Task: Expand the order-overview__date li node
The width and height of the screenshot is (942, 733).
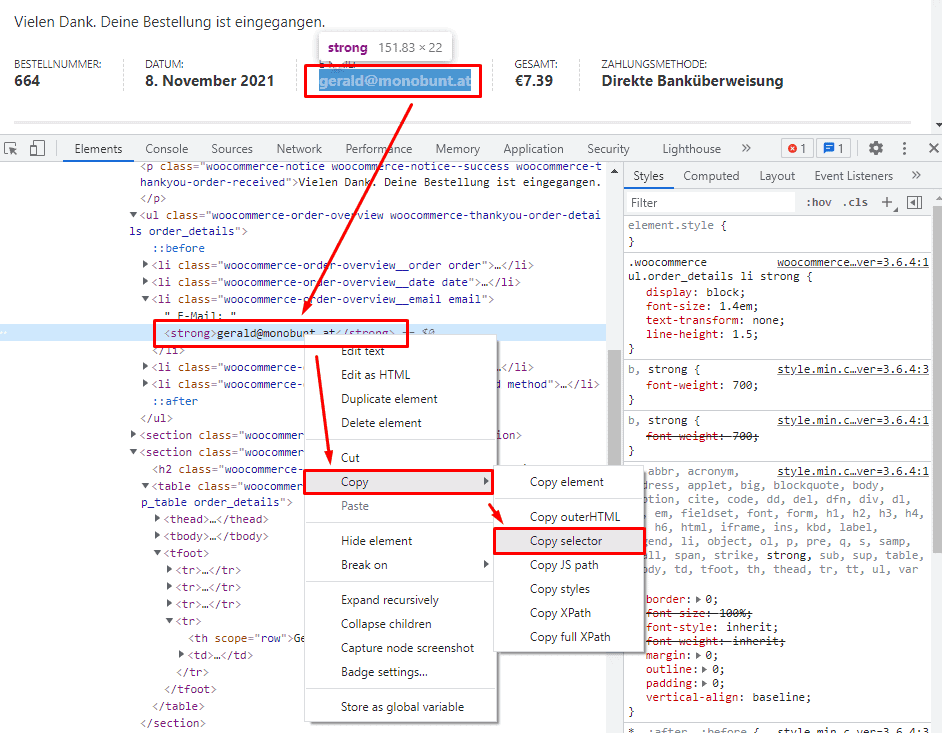Action: point(145,281)
